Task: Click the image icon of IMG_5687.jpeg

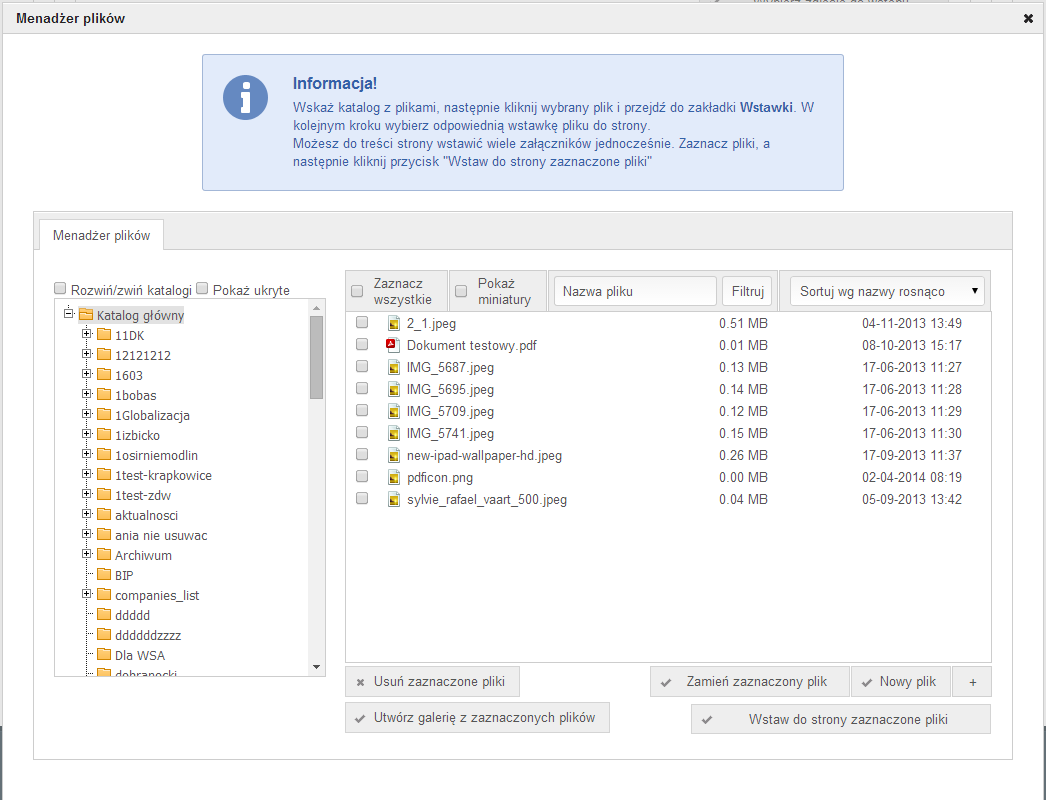Action: (394, 368)
